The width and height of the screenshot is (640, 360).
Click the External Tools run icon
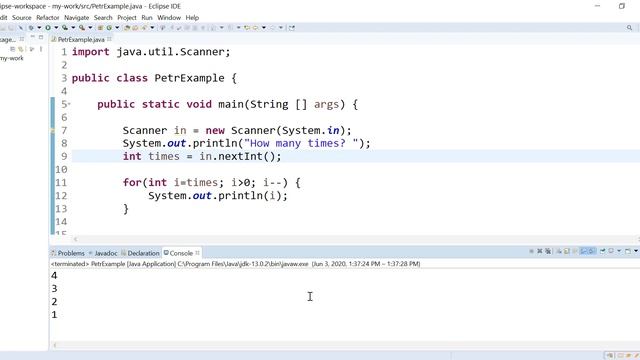pyautogui.click(x=82, y=28)
